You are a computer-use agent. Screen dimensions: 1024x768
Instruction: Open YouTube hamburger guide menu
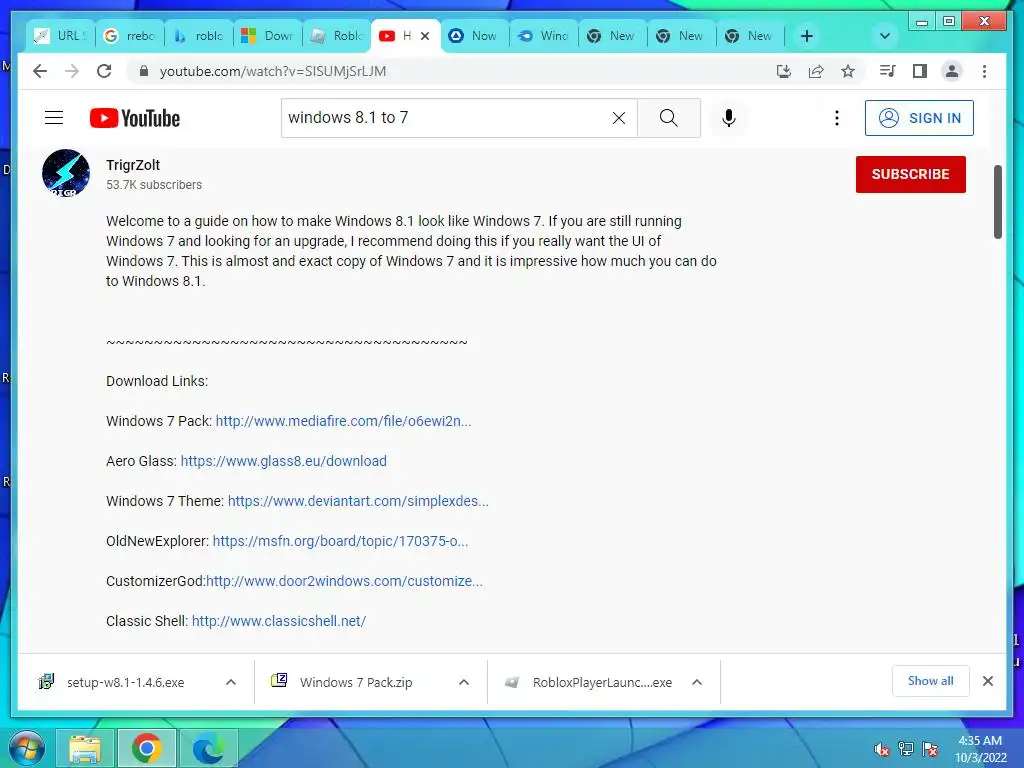coord(54,118)
